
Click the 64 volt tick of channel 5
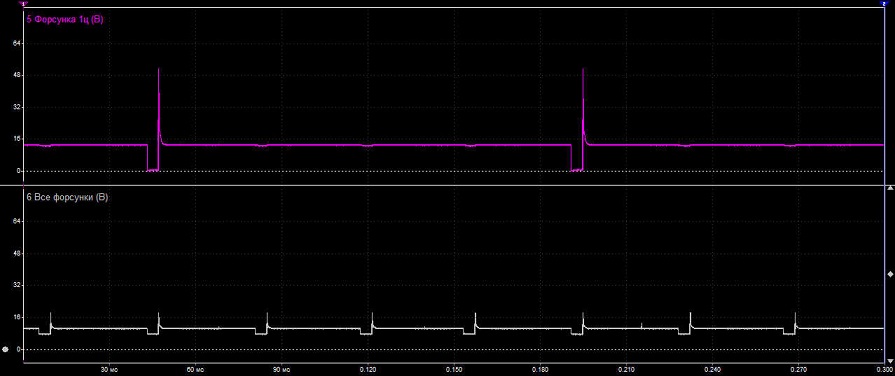coord(17,43)
